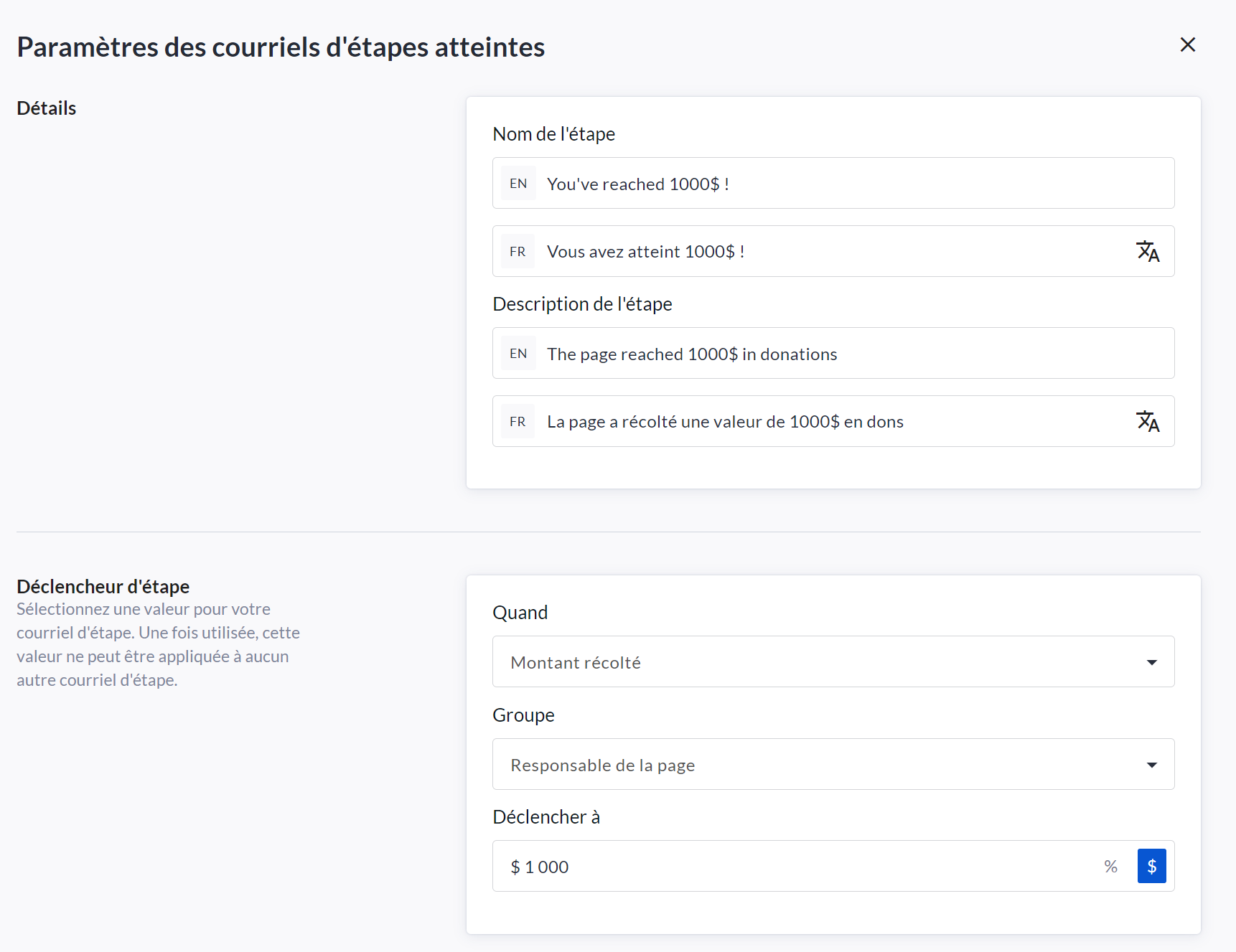Close the milestone email settings dialog

(1188, 44)
